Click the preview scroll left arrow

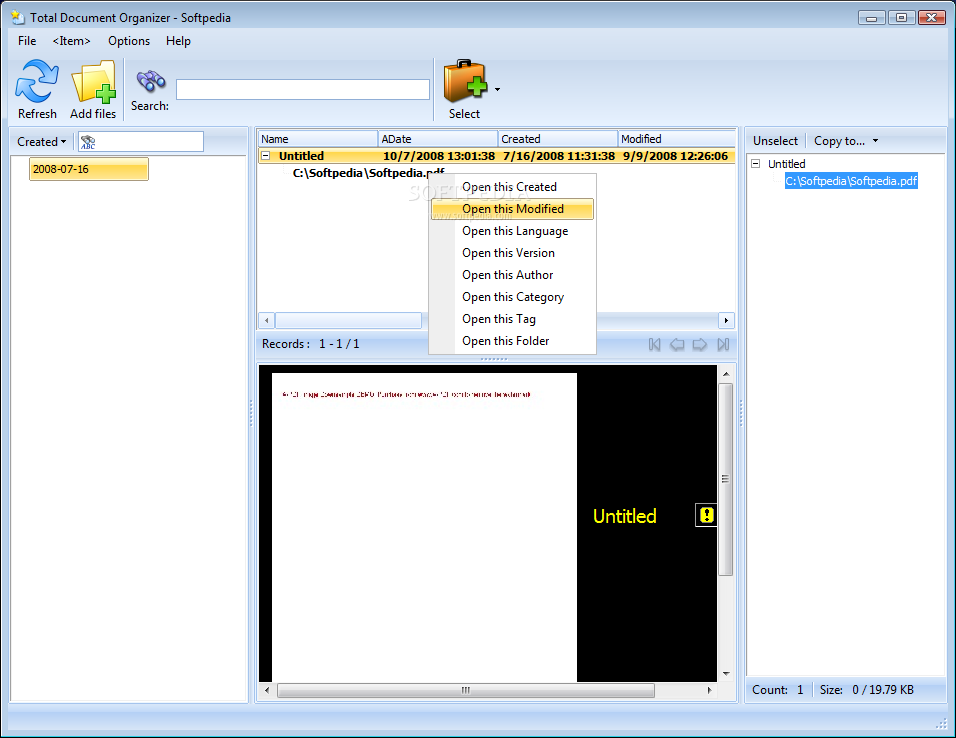267,690
